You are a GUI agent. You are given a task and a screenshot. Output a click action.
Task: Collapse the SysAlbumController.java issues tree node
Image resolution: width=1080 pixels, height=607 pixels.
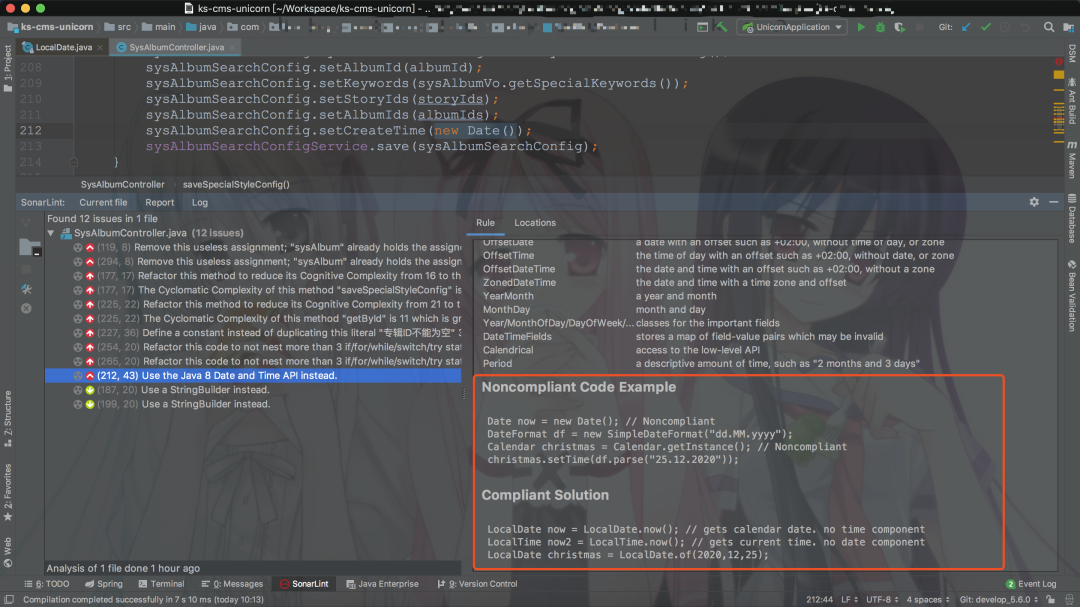pyautogui.click(x=51, y=233)
